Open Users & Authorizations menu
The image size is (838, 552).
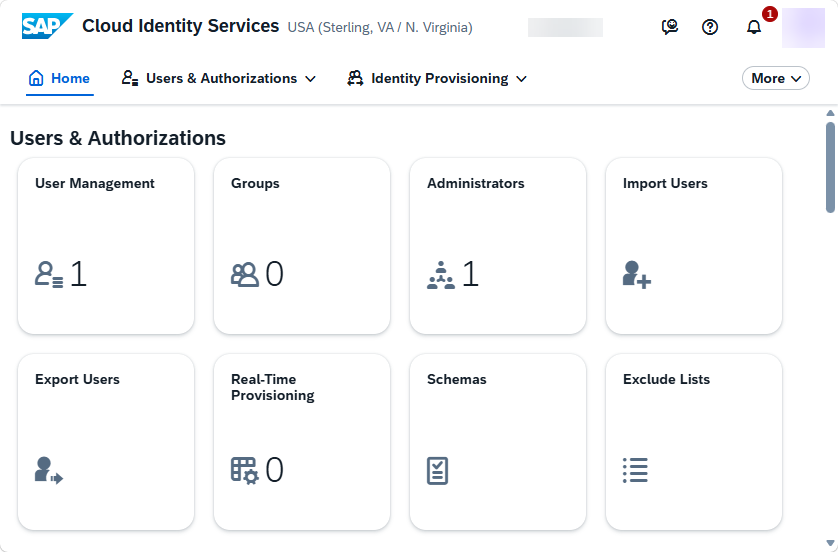(219, 79)
